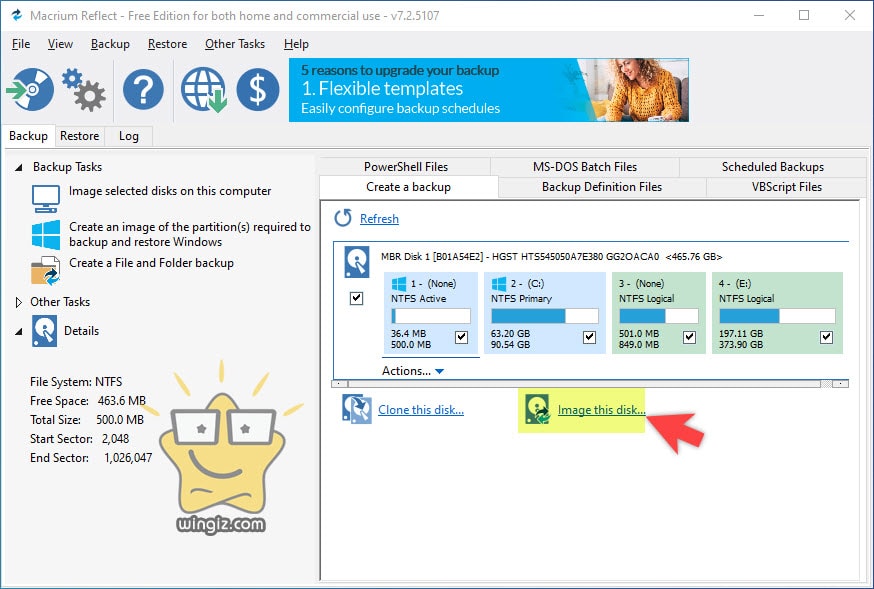
Task: Click the E: partition usage bar
Action: tap(777, 316)
